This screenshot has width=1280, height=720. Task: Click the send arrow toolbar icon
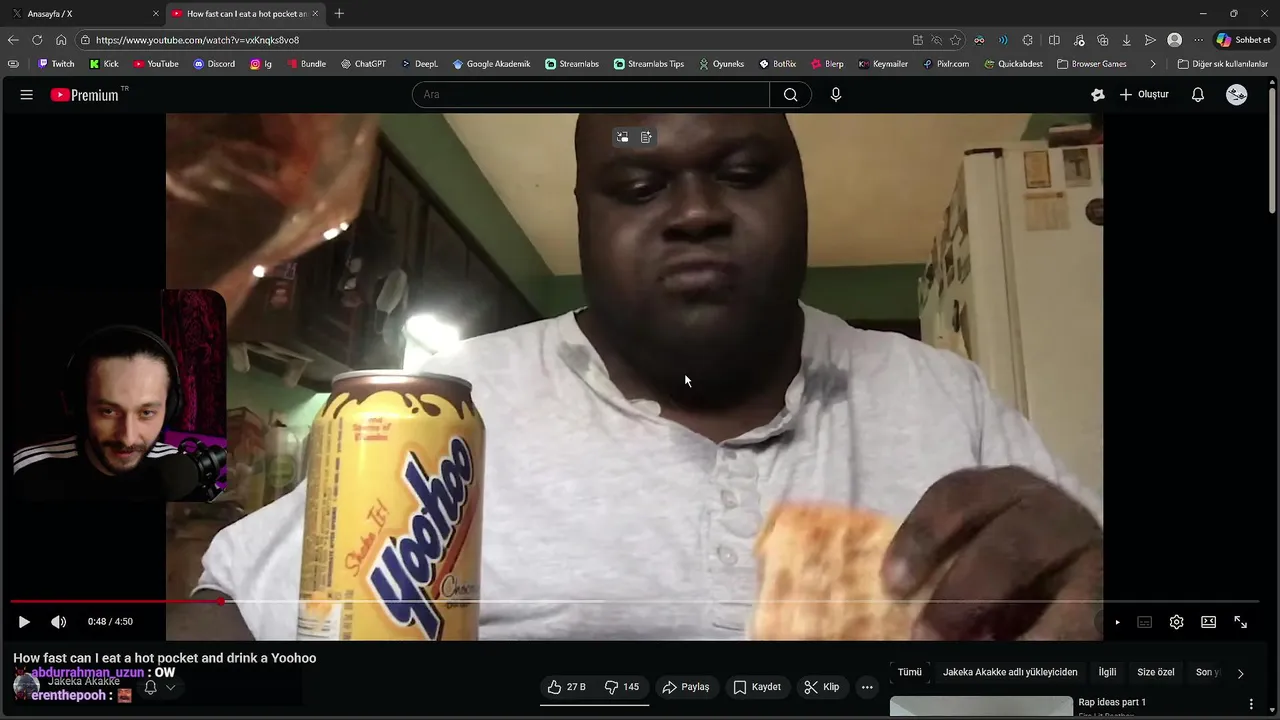tap(1150, 40)
